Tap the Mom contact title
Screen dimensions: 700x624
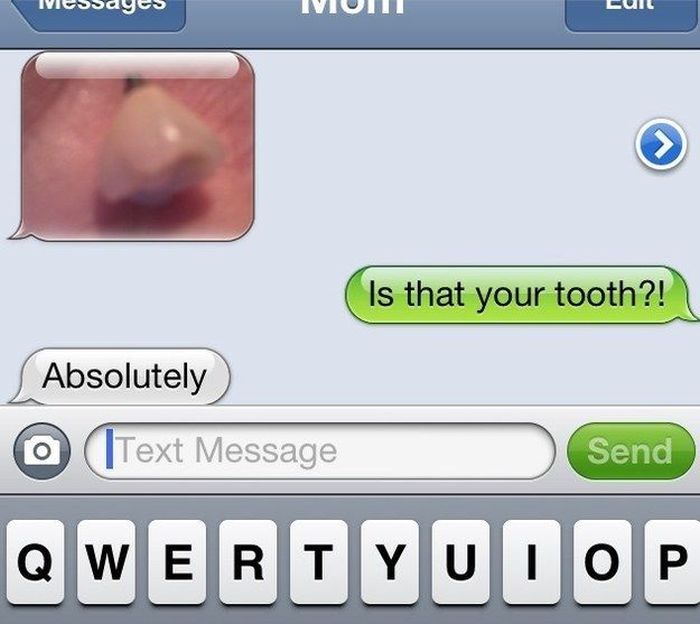(x=353, y=7)
